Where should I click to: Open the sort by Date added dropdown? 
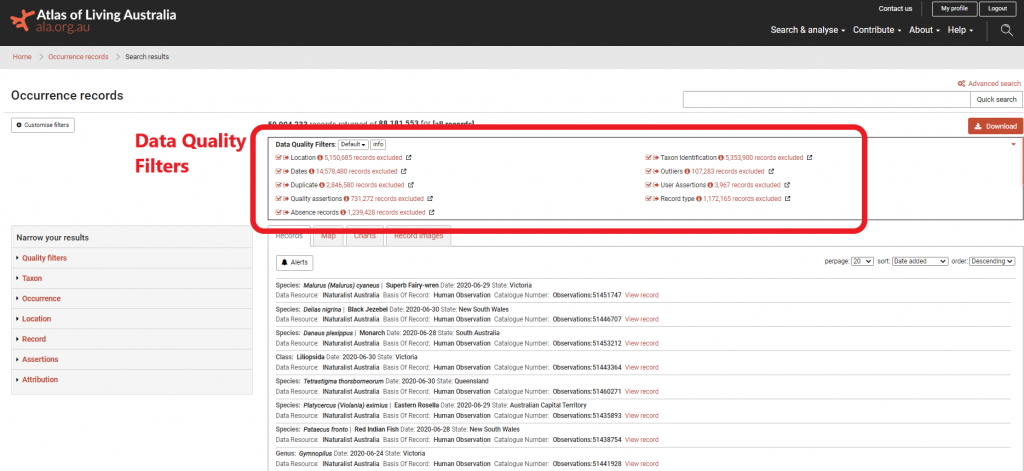point(920,261)
